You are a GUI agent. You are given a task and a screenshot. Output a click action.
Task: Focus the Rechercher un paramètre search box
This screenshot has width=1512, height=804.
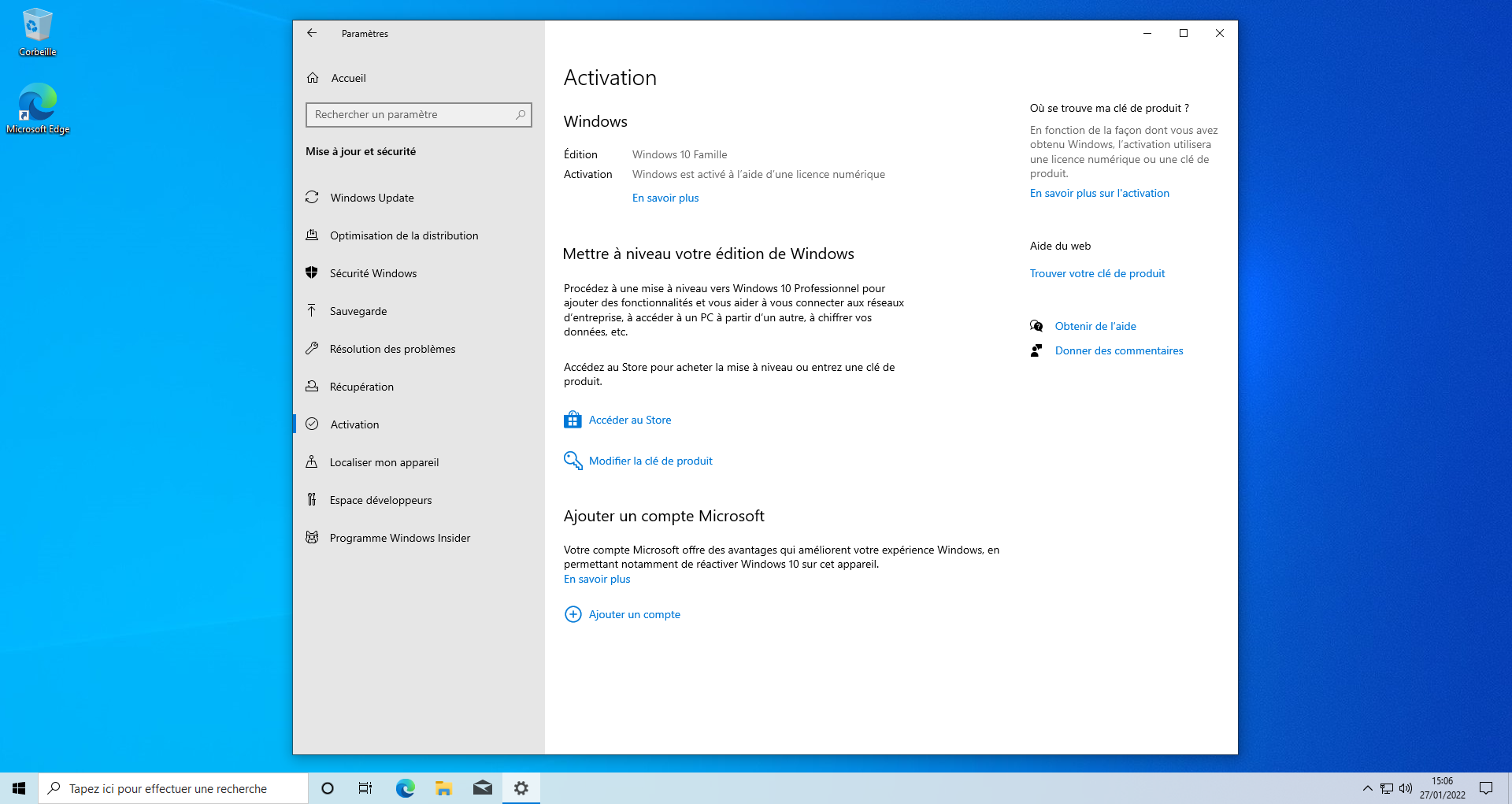click(x=418, y=115)
